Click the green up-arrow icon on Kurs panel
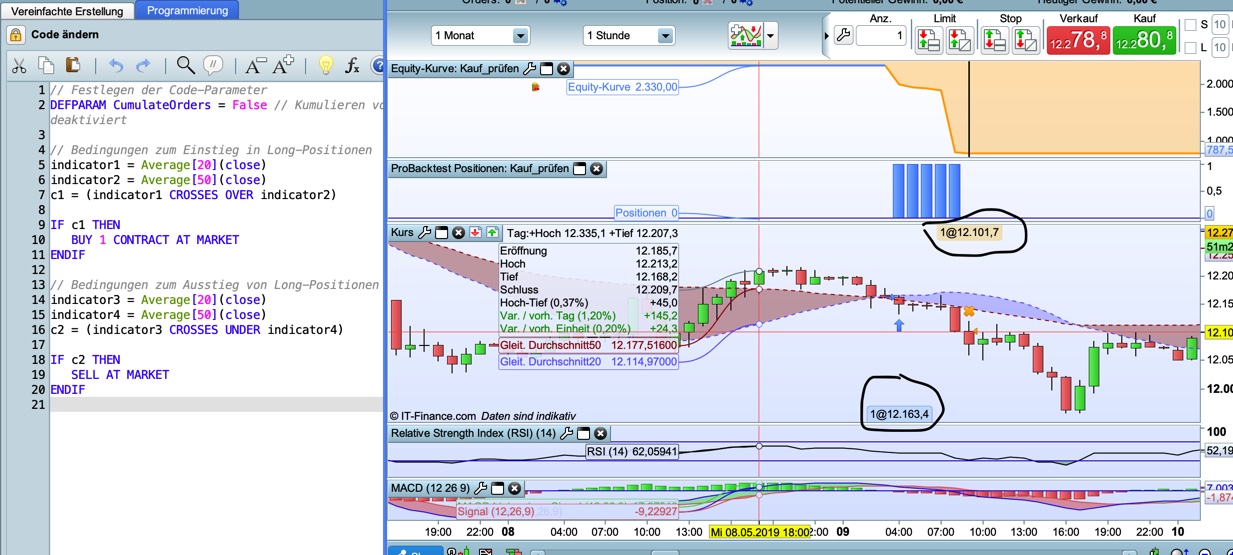Viewport: 1233px width, 555px height. tap(492, 233)
